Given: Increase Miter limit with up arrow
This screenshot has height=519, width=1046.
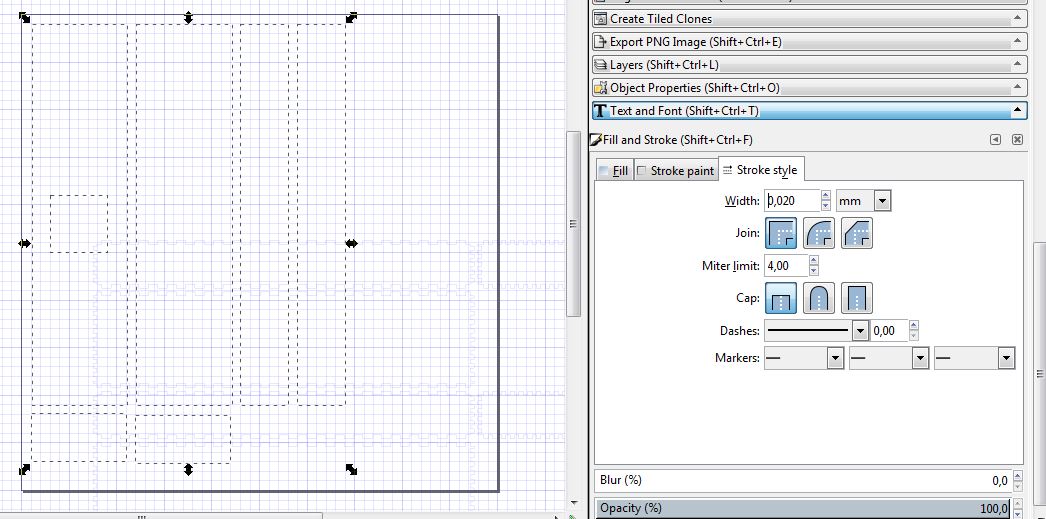Looking at the screenshot, I should click(813, 261).
